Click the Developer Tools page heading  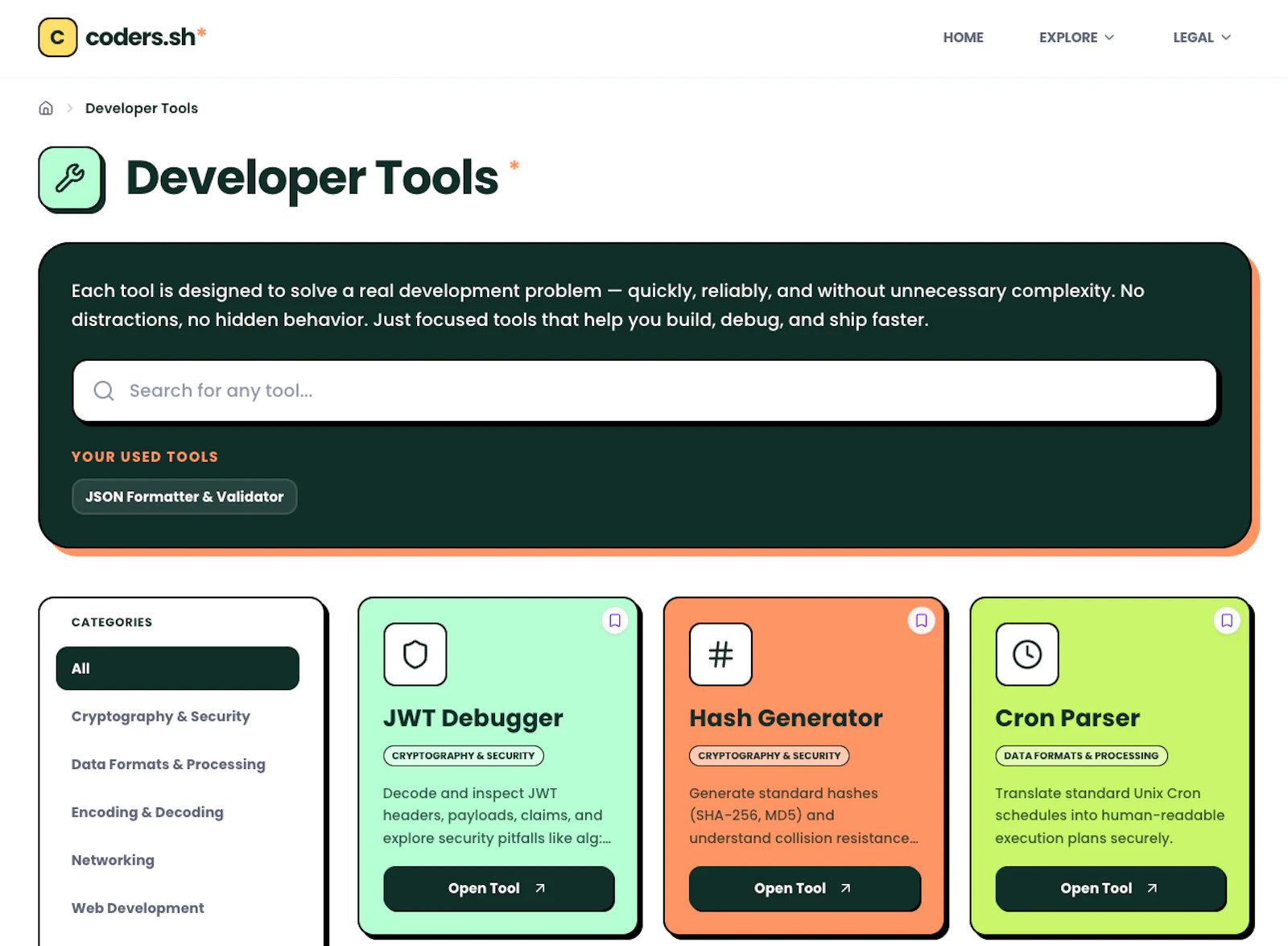click(x=312, y=178)
